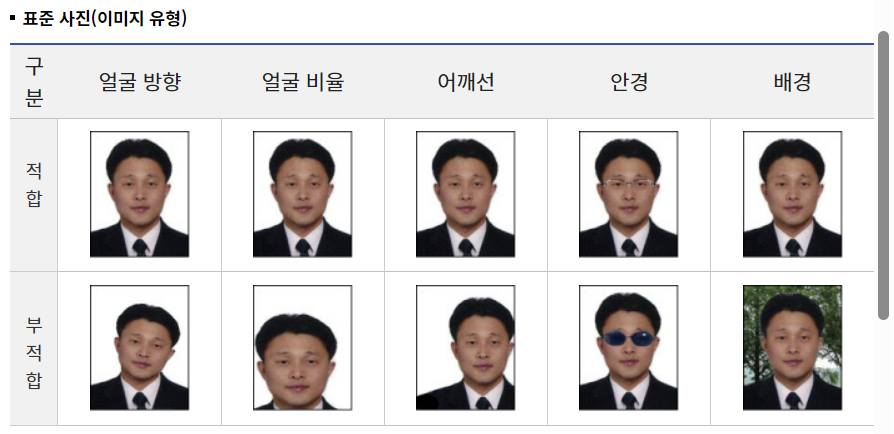Click the suitable 얼굴 비율 sample photo
Screen dimensions: 894x434
point(302,194)
